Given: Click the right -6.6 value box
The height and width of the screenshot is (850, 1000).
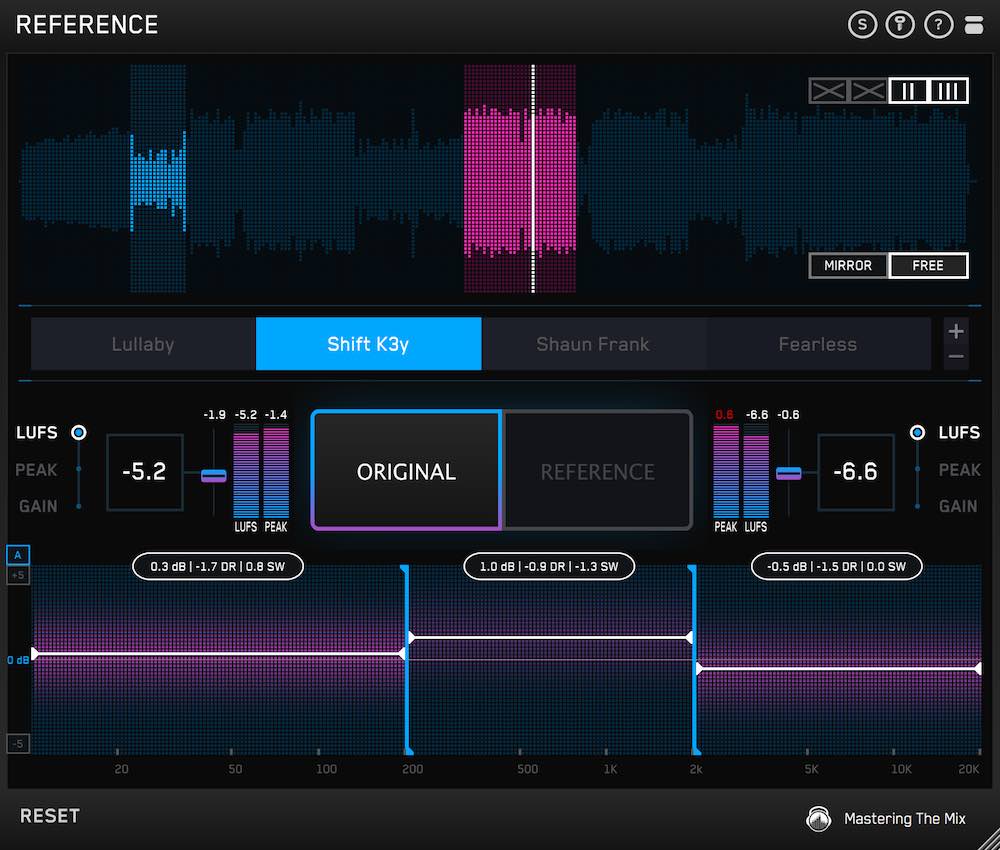Looking at the screenshot, I should click(856, 472).
